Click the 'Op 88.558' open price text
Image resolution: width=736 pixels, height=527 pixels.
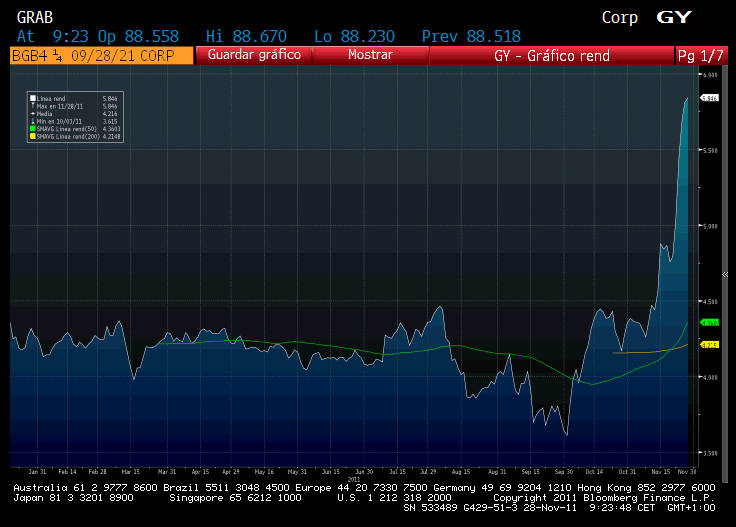click(138, 36)
